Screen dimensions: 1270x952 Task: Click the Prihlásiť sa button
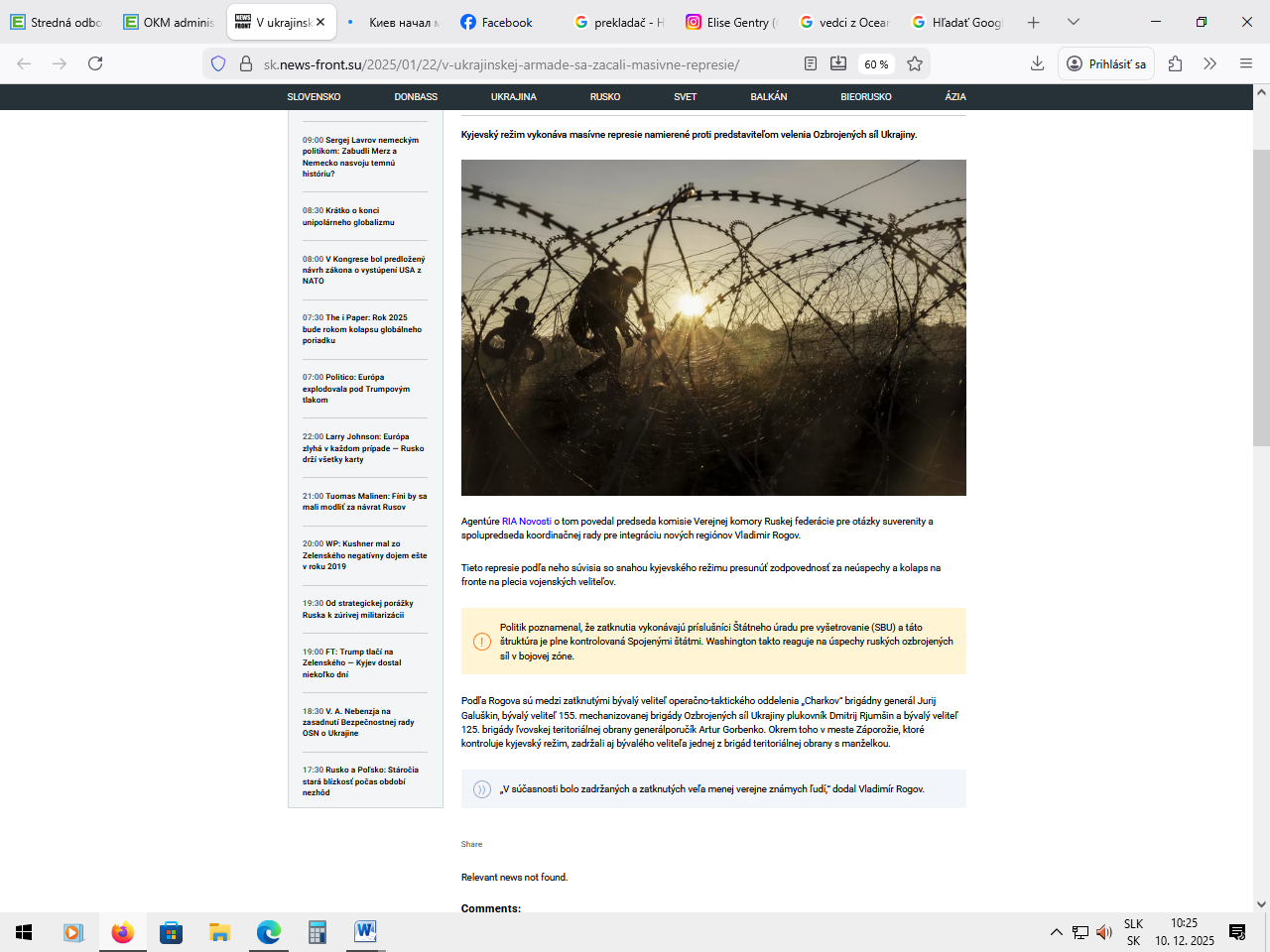click(1106, 63)
